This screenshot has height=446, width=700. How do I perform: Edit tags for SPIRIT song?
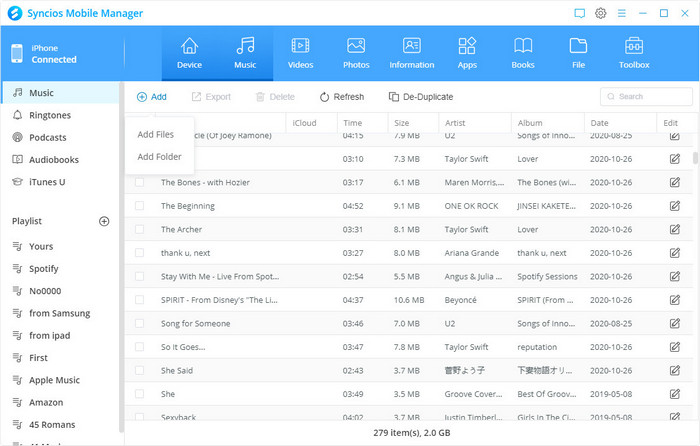[675, 300]
